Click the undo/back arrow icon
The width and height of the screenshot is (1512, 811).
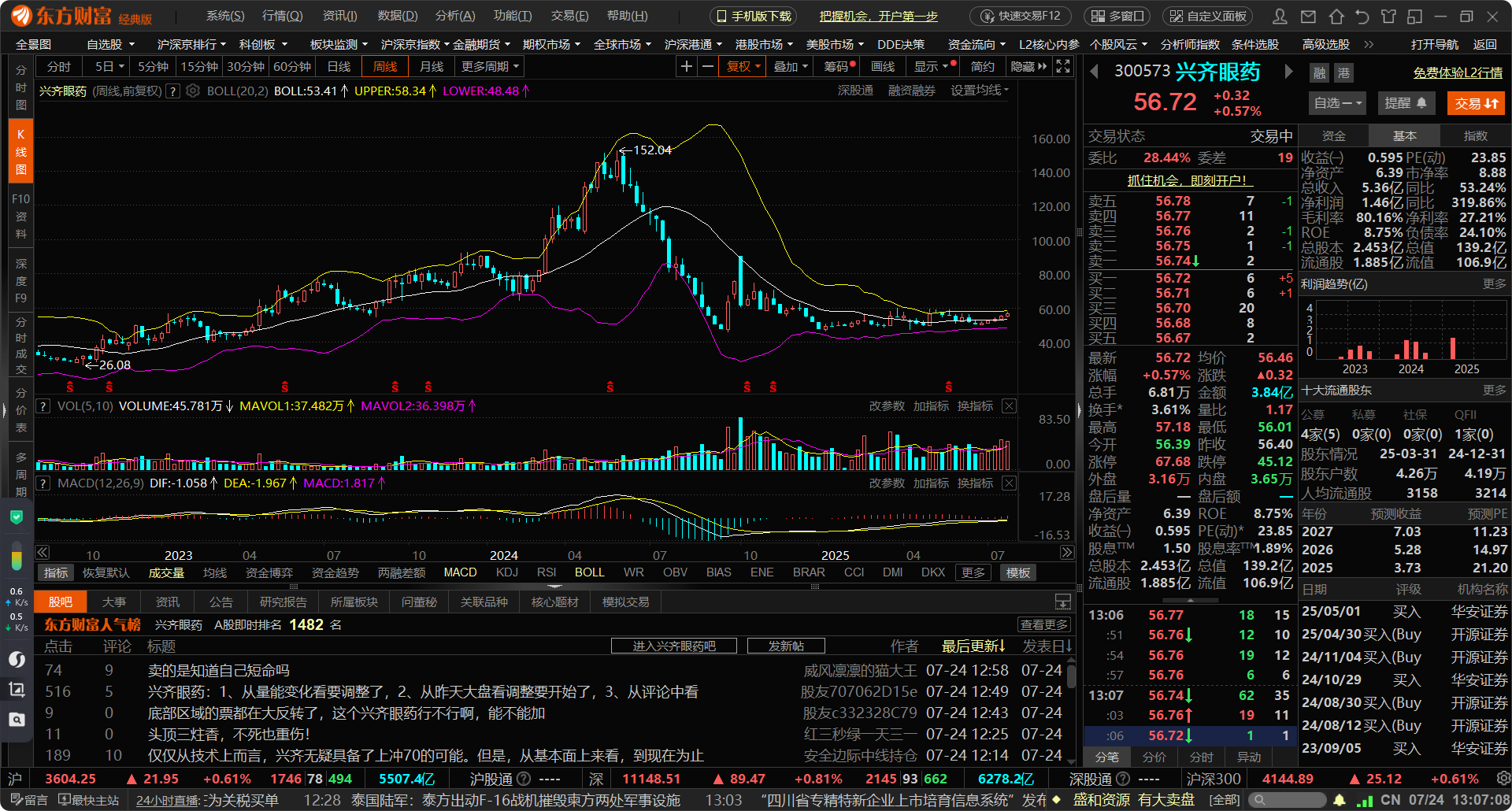[1362, 16]
